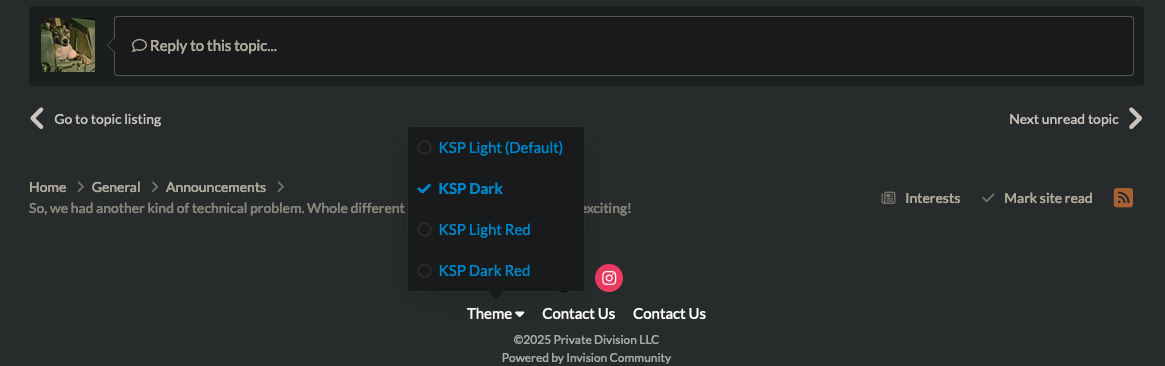Click Powered by Invision Community link
The width and height of the screenshot is (1165, 366).
[586, 358]
